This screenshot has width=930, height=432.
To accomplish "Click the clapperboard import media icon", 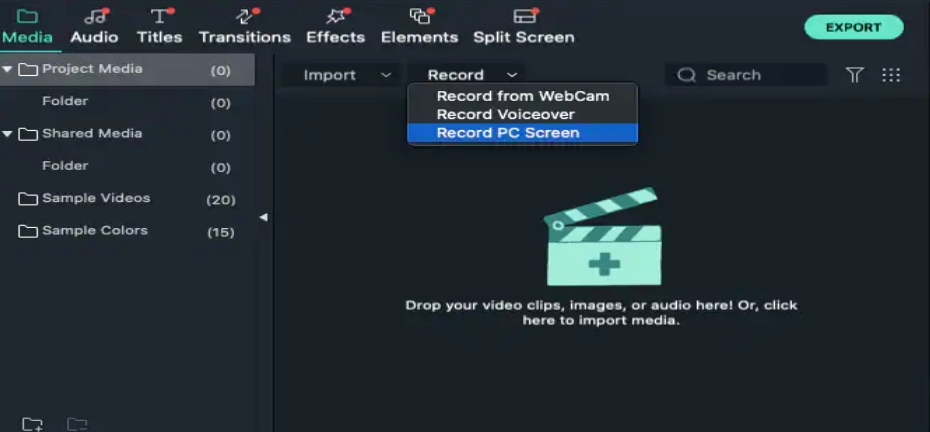I will coord(602,237).
